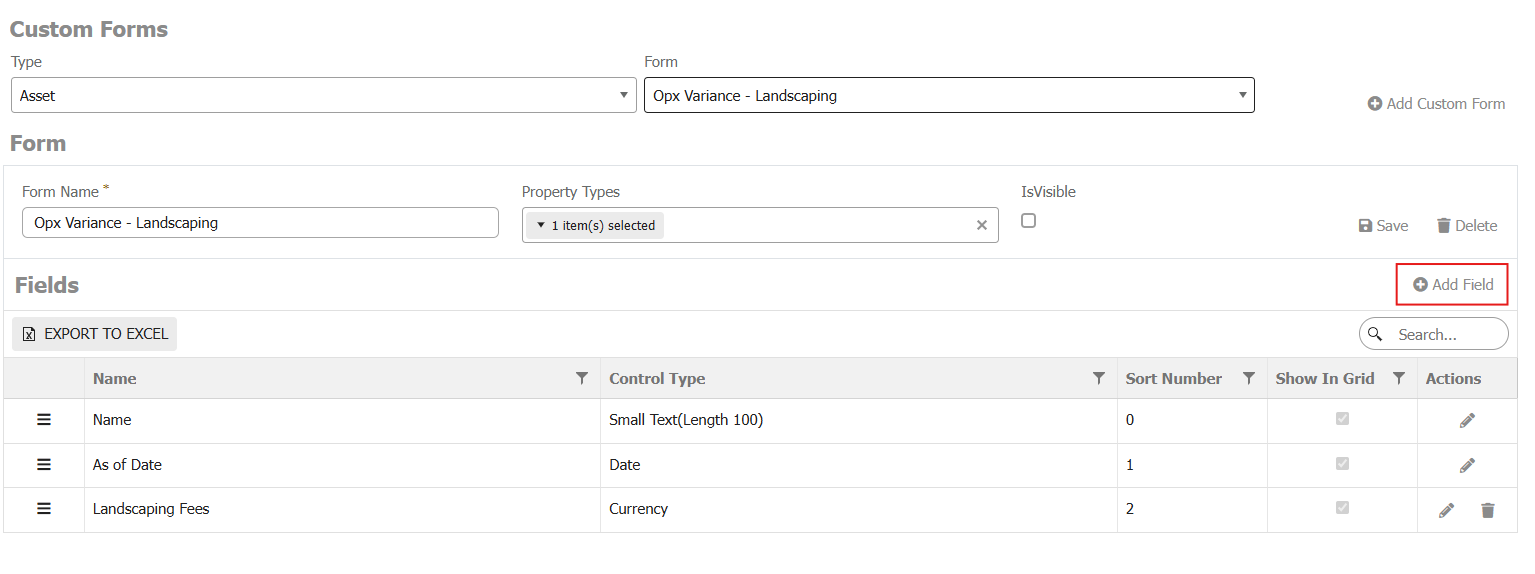Open the Type dropdown showing Asset
This screenshot has width=1535, height=574.
click(323, 96)
